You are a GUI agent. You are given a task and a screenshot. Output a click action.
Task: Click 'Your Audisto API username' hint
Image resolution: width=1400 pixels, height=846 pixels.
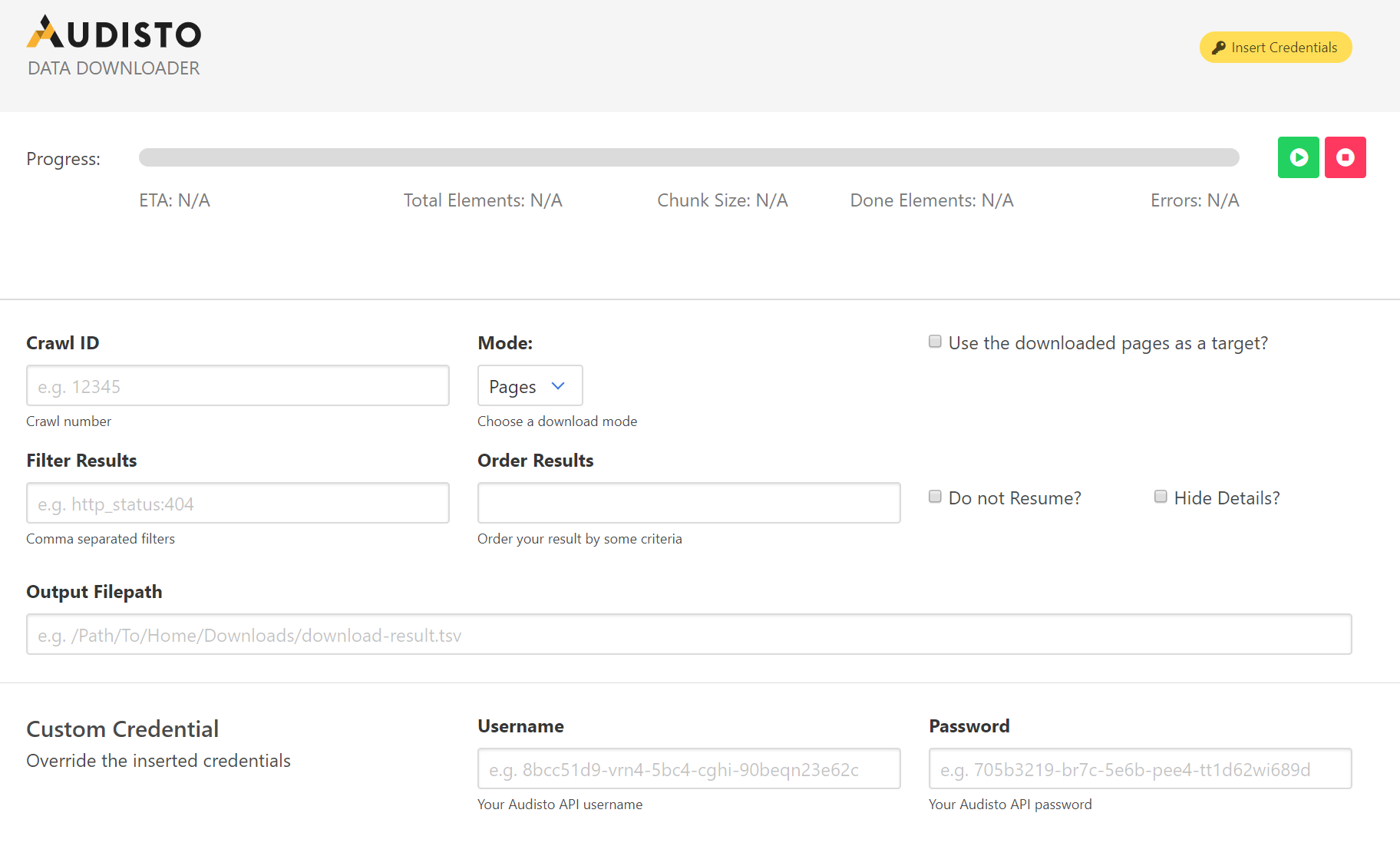tap(560, 805)
